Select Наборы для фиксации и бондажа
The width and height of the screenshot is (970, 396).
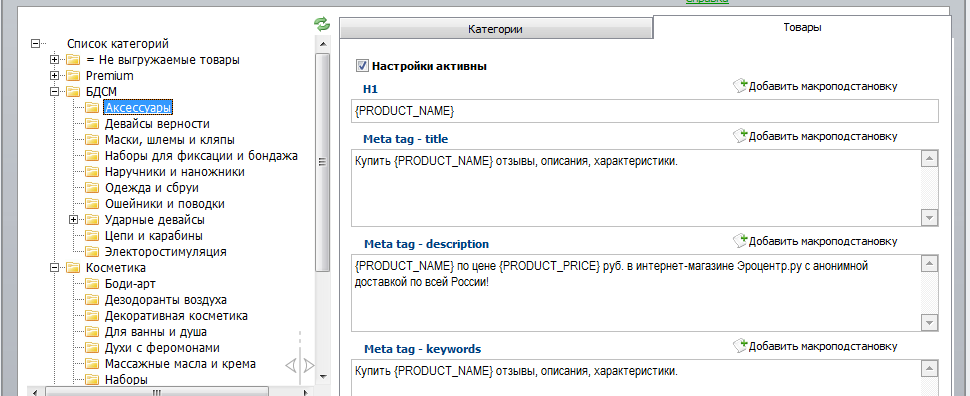point(201,156)
